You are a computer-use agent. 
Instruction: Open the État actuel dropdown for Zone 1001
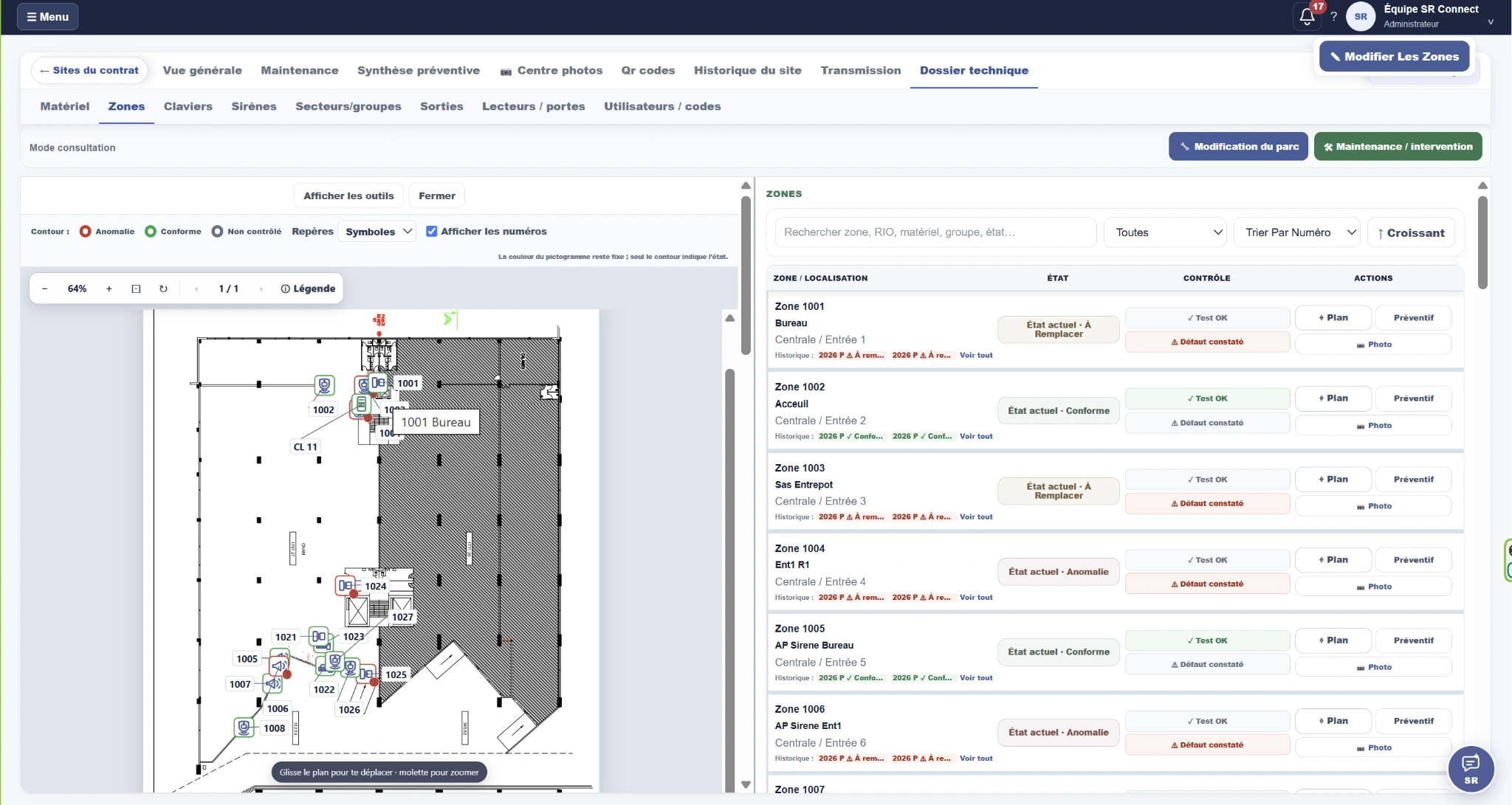click(1058, 329)
